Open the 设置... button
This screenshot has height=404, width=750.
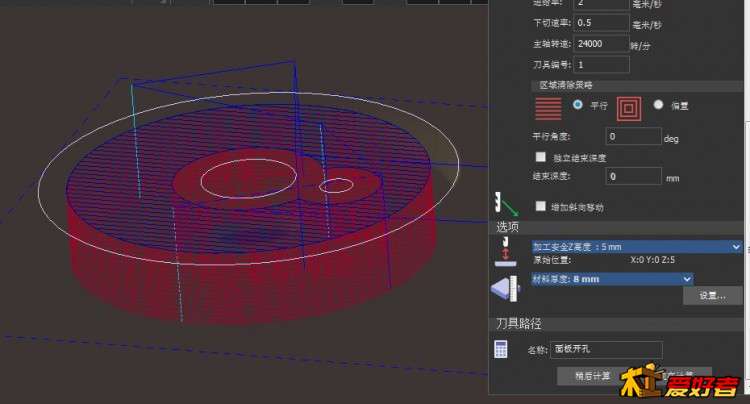(x=713, y=296)
